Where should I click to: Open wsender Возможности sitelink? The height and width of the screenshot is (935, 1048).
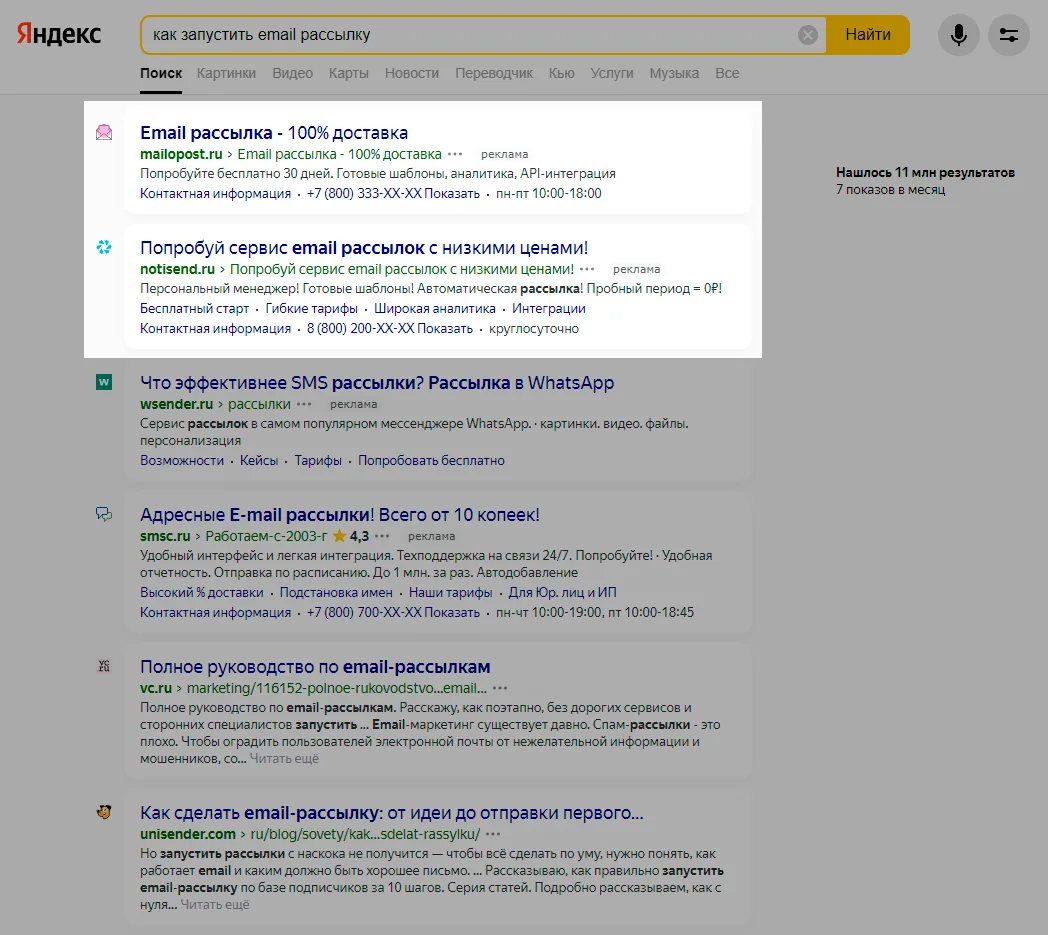pos(182,460)
